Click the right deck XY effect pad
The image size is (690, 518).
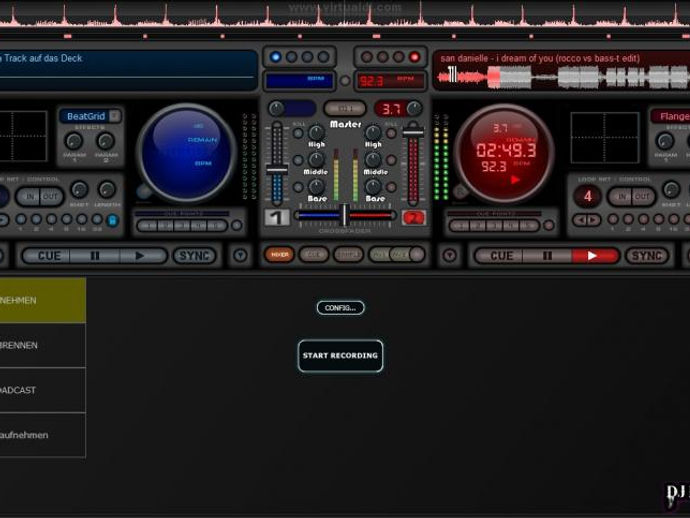[x=605, y=137]
